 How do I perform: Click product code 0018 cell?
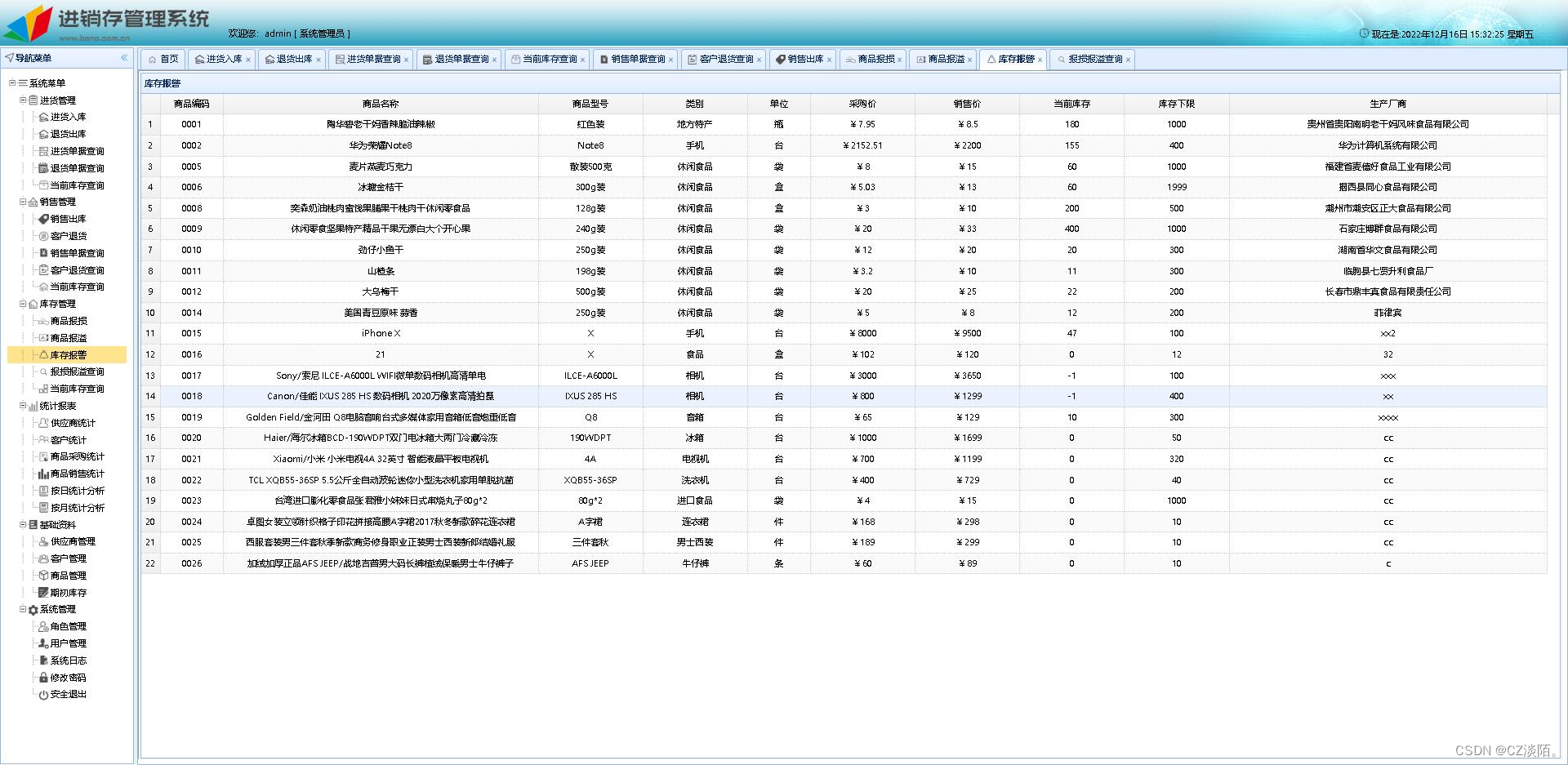pos(192,396)
